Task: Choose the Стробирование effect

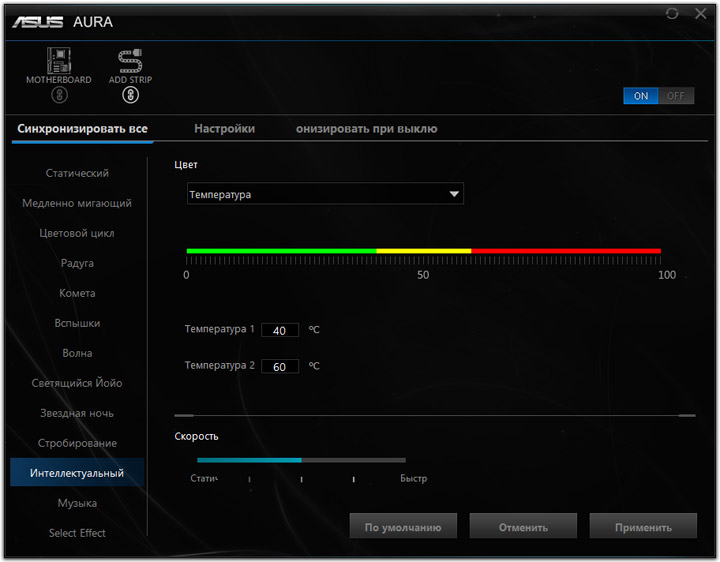Action: point(77,443)
